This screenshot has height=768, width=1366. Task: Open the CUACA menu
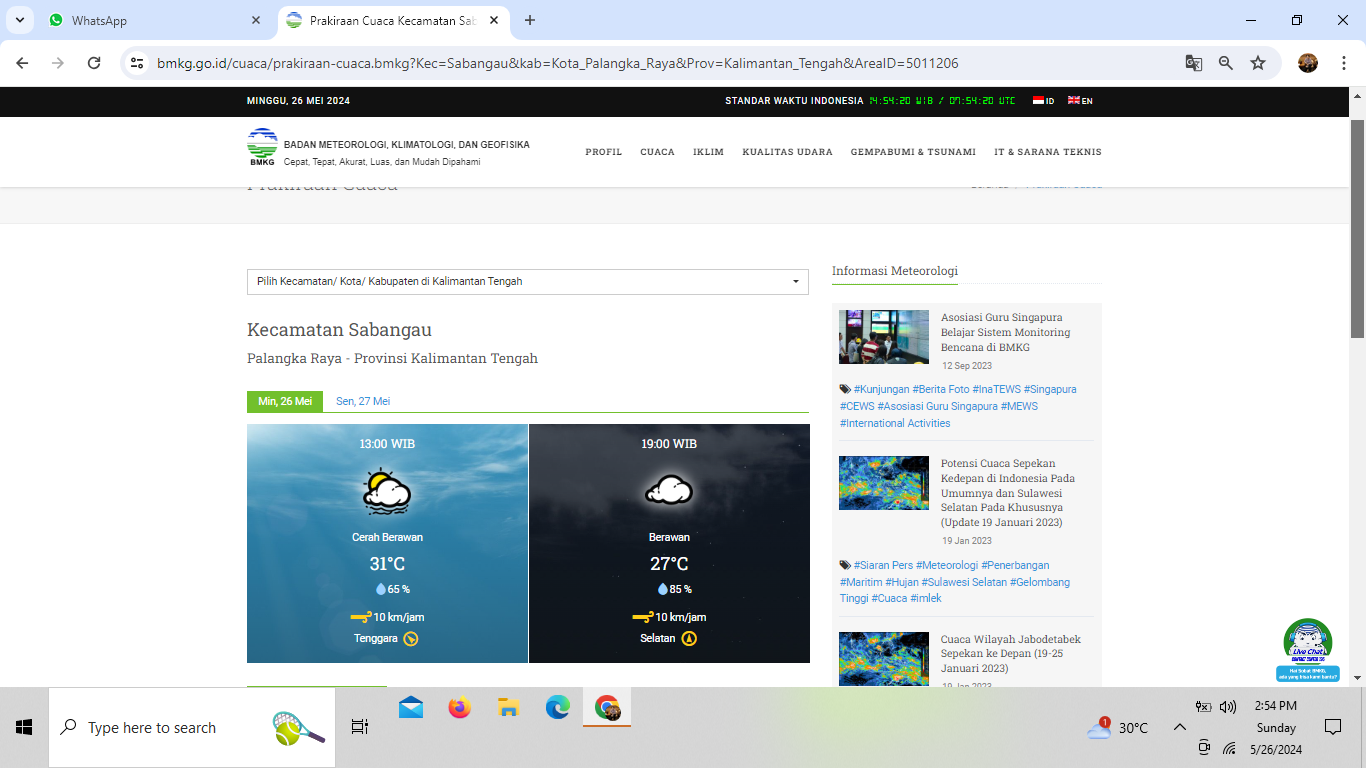(657, 152)
